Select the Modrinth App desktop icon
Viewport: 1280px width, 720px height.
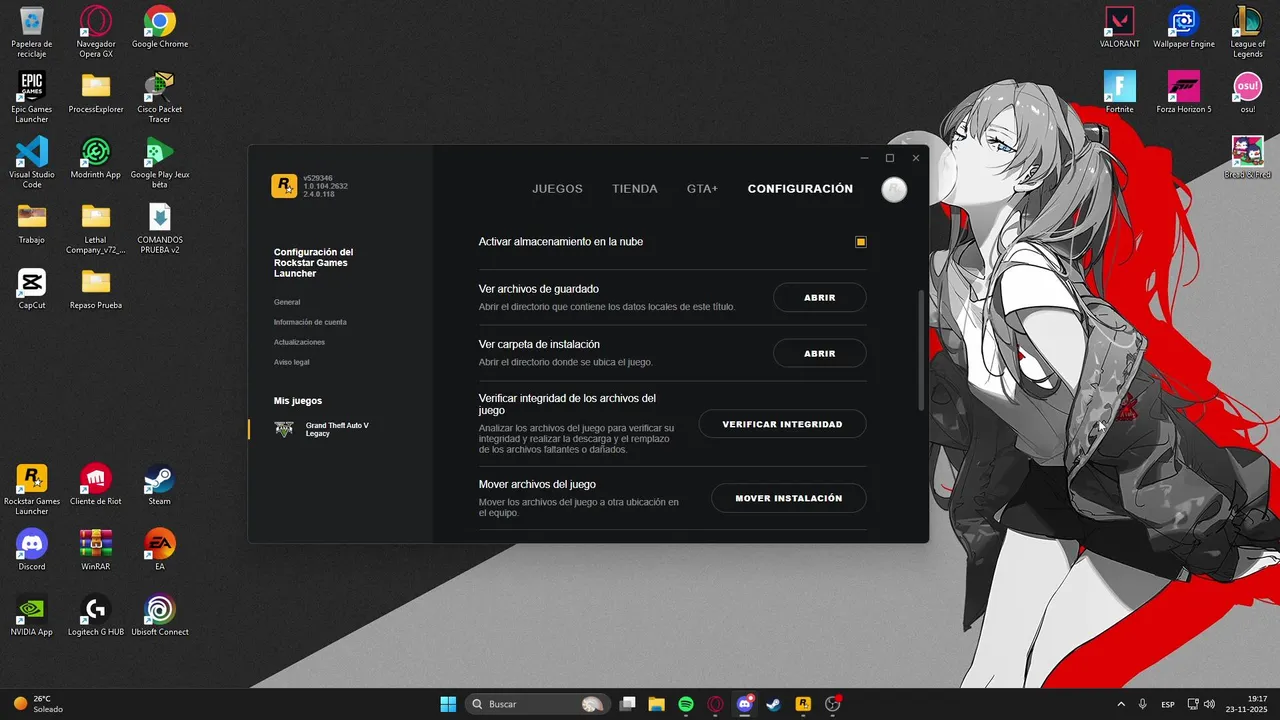(96, 158)
